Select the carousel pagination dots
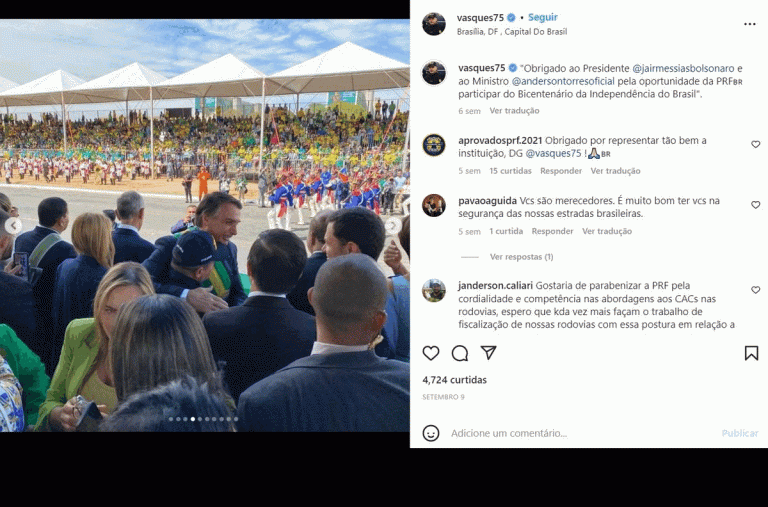Viewport: 768px width, 507px height. [x=203, y=419]
